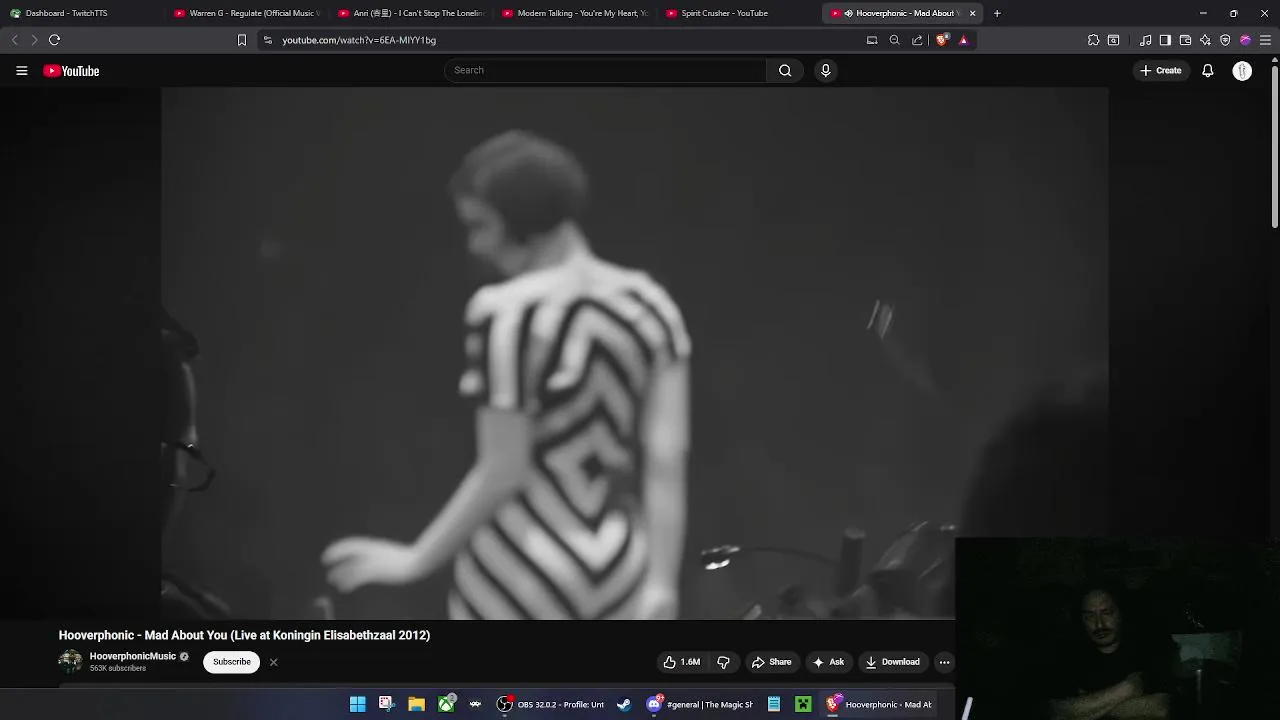The width and height of the screenshot is (1280, 720).
Task: Bookmark this page
Action: [241, 40]
